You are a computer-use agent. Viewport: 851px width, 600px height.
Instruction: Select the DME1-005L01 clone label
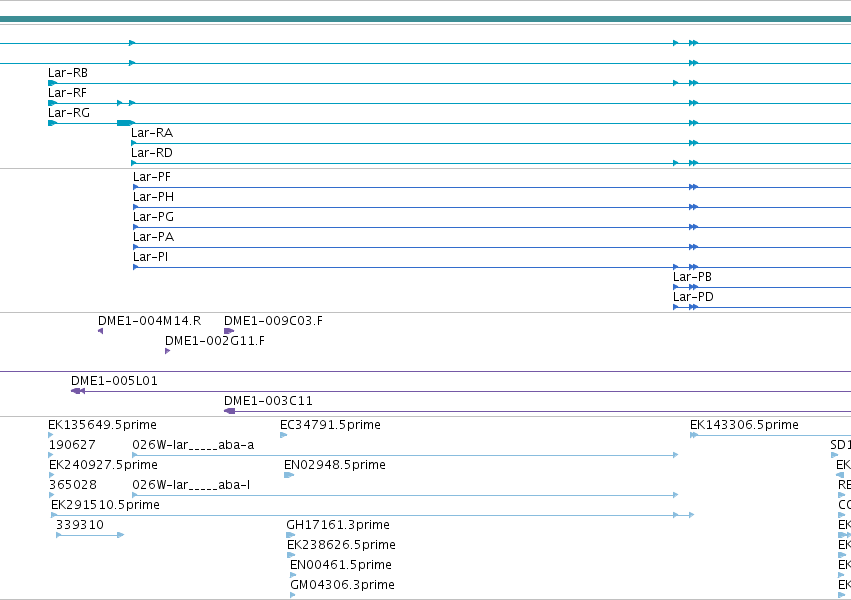(x=115, y=381)
